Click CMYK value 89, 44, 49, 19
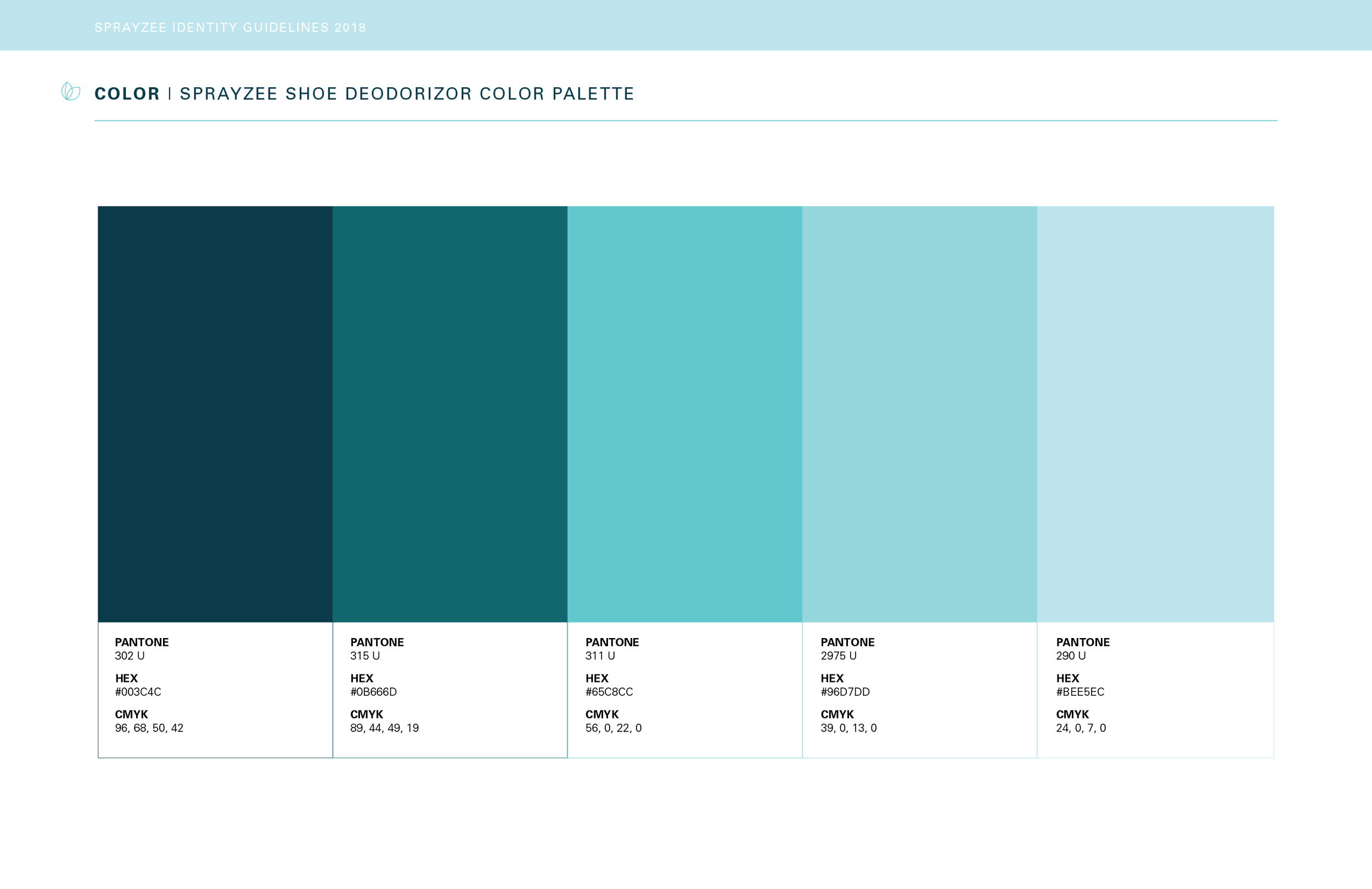 [x=384, y=728]
